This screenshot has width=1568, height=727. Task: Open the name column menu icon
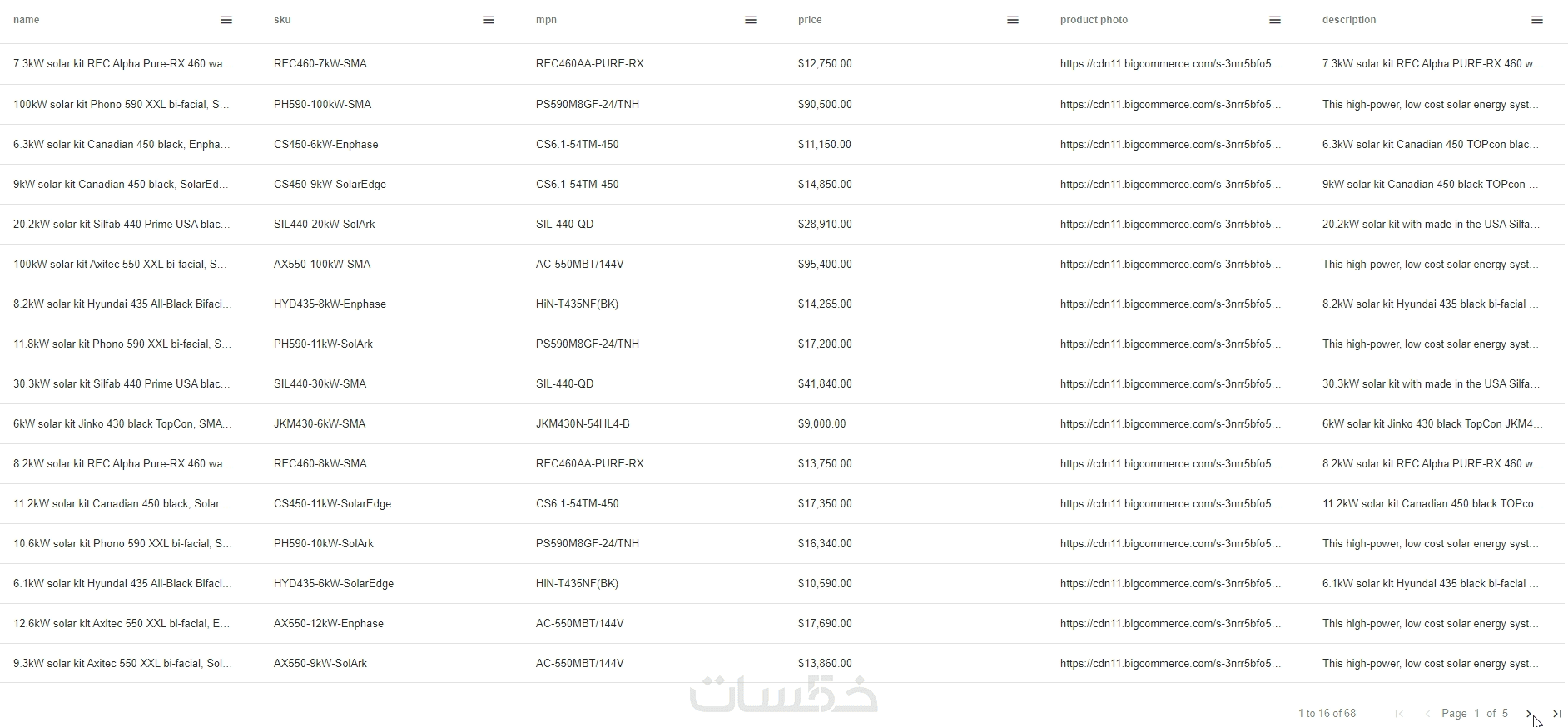(x=226, y=20)
